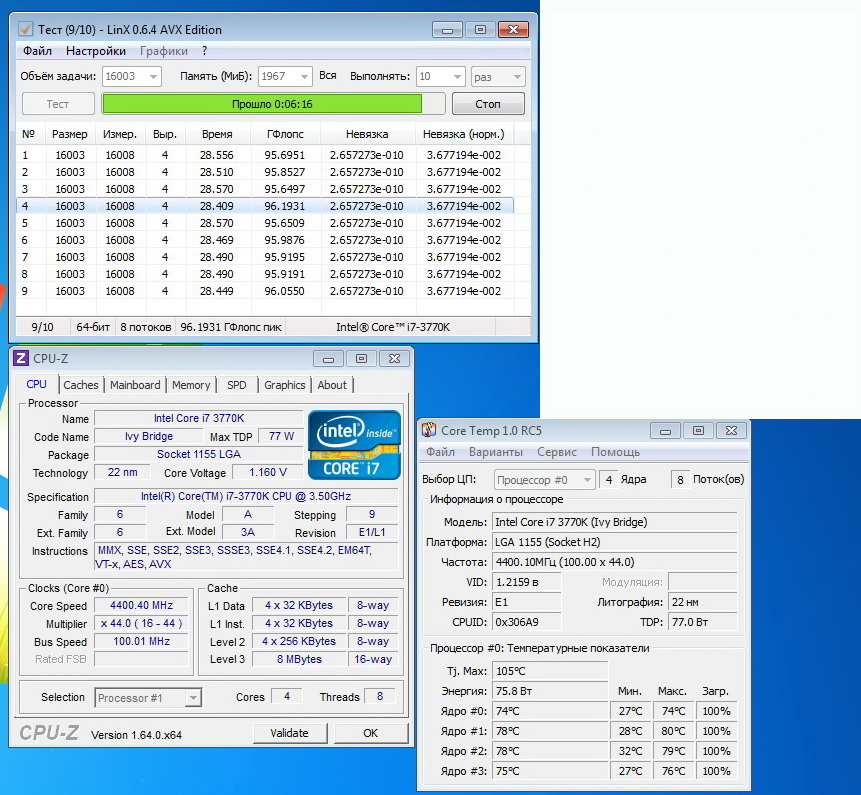
Task: Click the VID value 1.2159 в
Action: pos(527,582)
